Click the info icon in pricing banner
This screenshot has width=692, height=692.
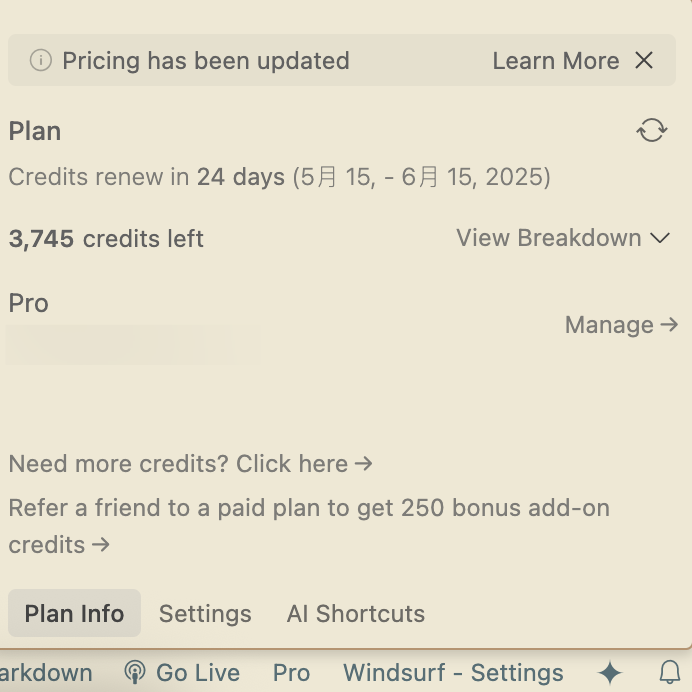pyautogui.click(x=41, y=60)
